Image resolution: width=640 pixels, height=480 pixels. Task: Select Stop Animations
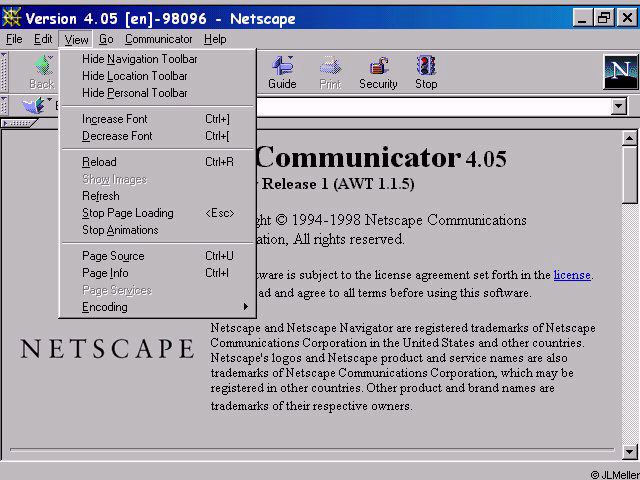(x=158, y=230)
